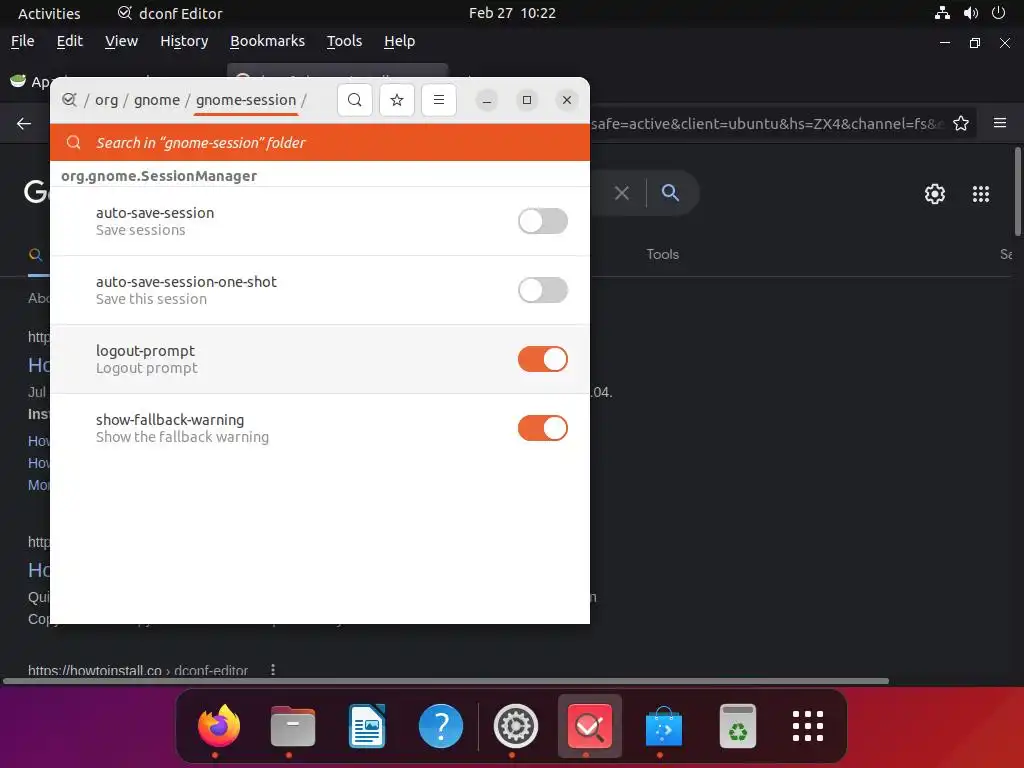Open the Tools menu in menu bar
1024x768 pixels.
click(344, 41)
